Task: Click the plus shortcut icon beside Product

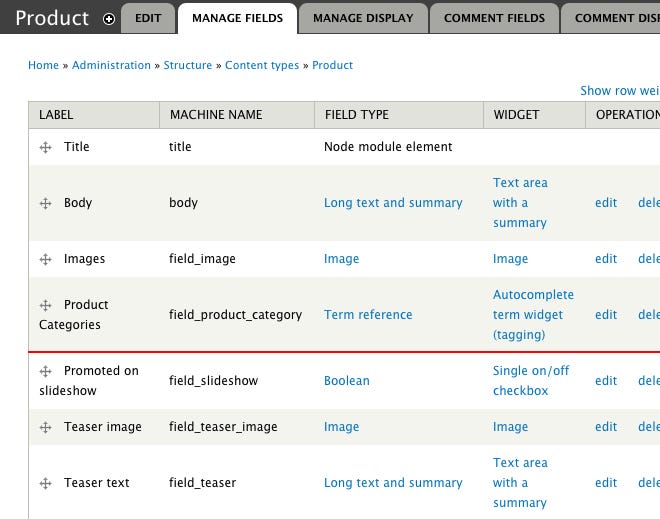Action: pos(109,19)
